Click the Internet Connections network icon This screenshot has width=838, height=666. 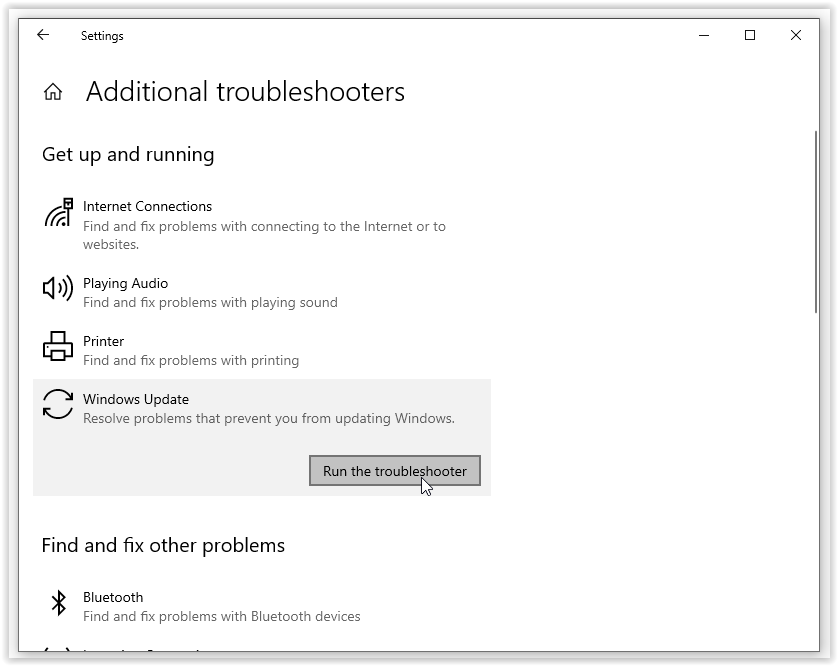[x=58, y=212]
